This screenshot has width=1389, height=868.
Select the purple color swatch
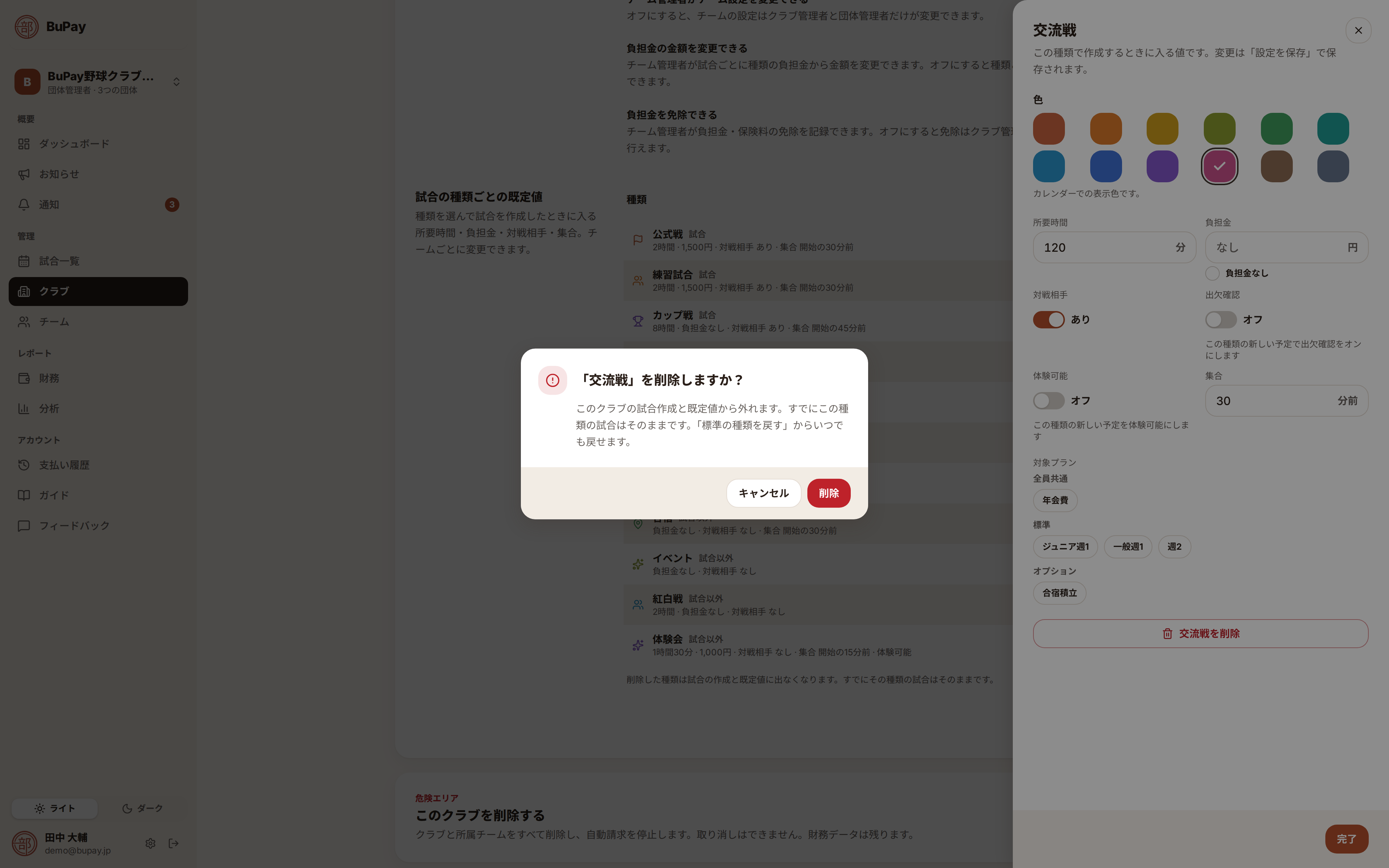click(x=1162, y=166)
